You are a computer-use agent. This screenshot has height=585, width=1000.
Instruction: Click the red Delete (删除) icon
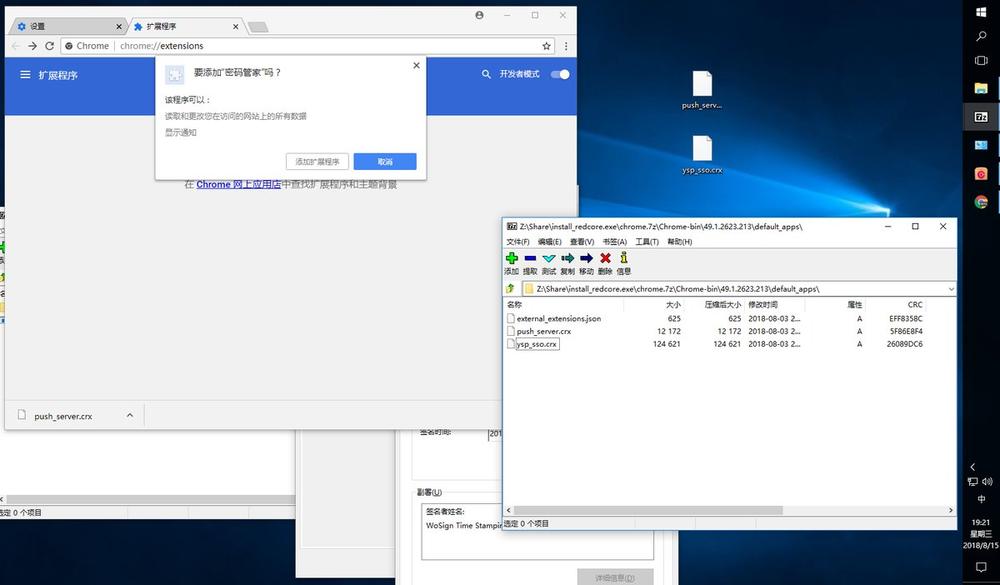tap(605, 259)
